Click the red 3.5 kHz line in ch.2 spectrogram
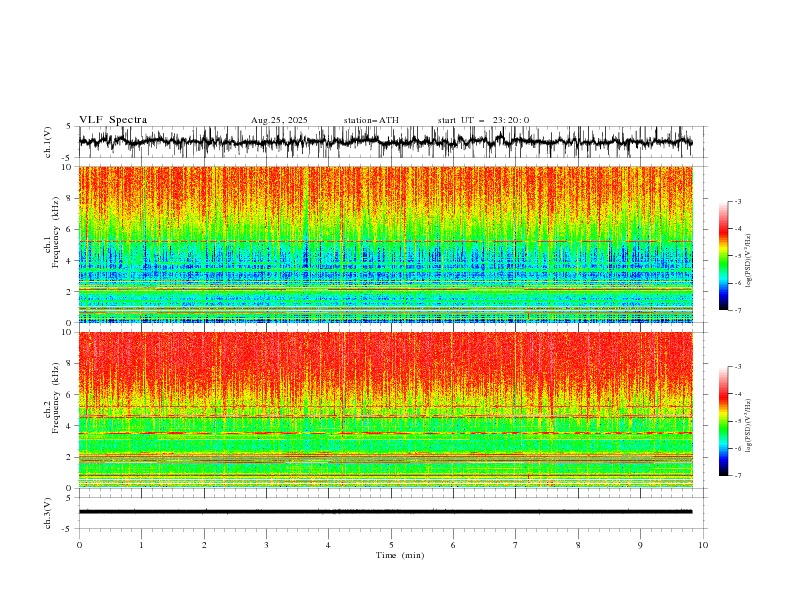 [385, 433]
